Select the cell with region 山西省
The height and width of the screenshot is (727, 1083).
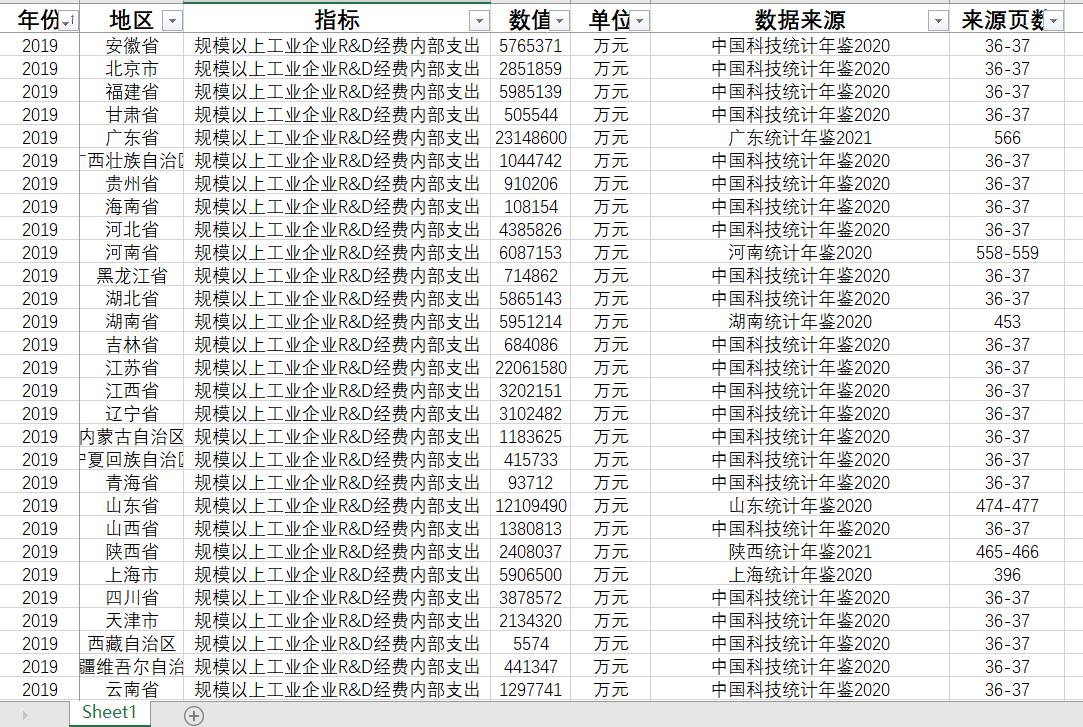(132, 529)
